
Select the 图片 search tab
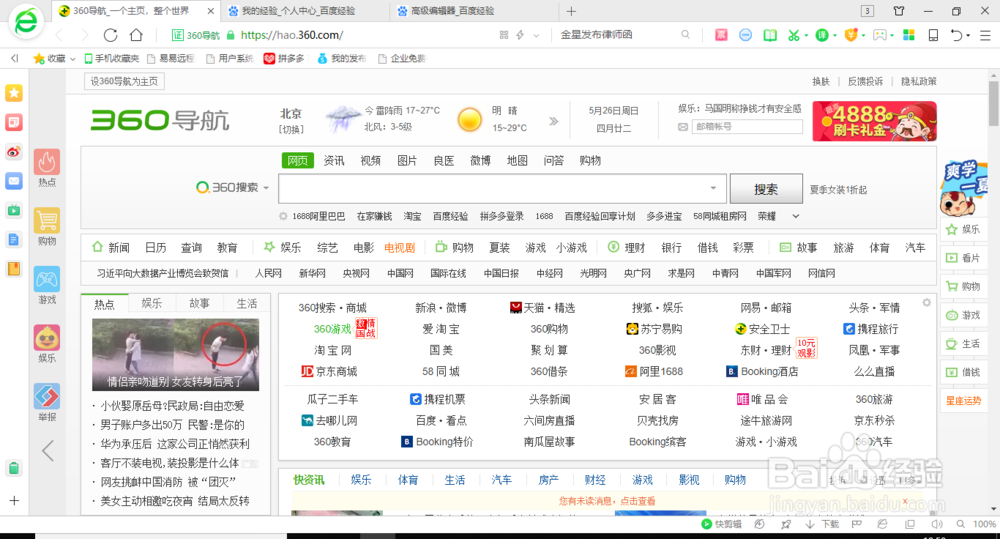pyautogui.click(x=407, y=160)
